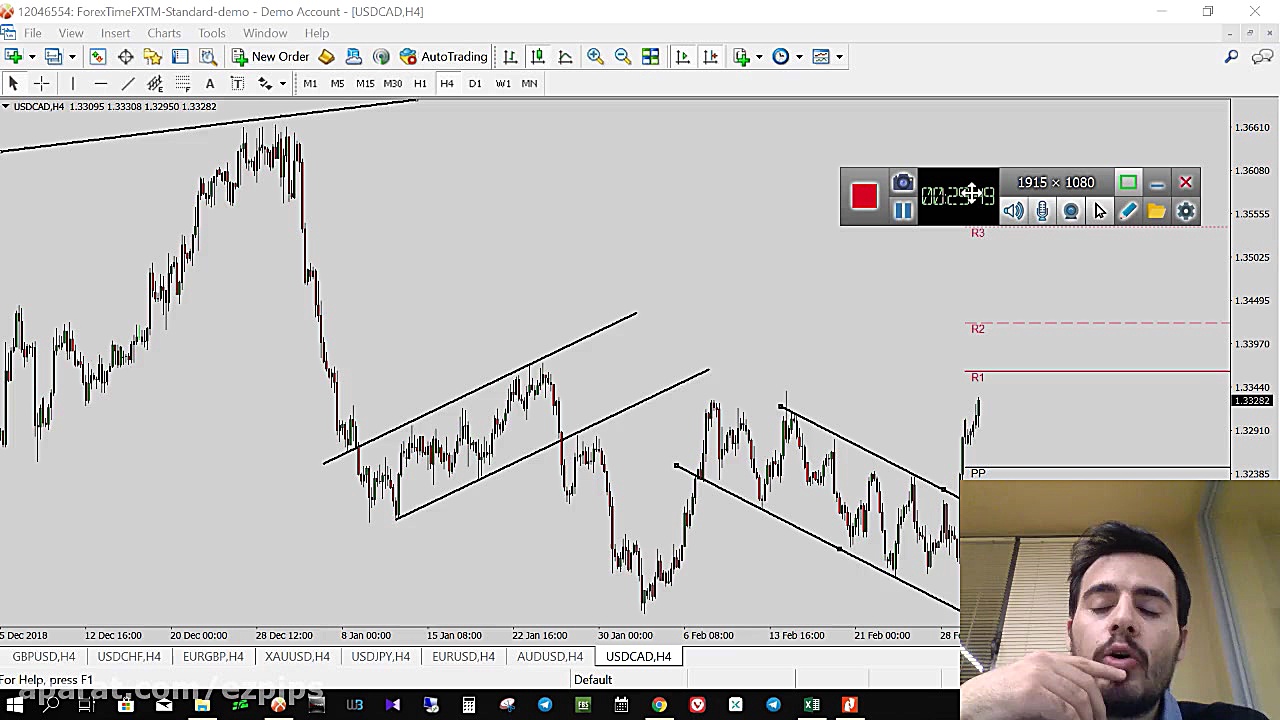Image resolution: width=1280 pixels, height=720 pixels.
Task: Zoom out on the chart
Action: [x=622, y=57]
